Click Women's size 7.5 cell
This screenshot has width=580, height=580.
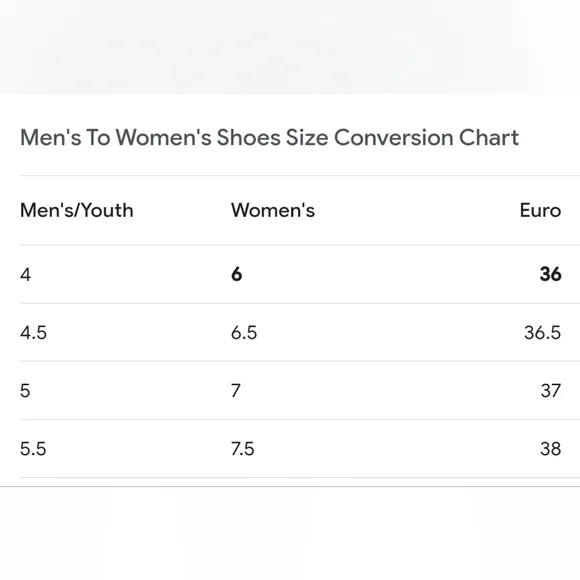pos(243,449)
